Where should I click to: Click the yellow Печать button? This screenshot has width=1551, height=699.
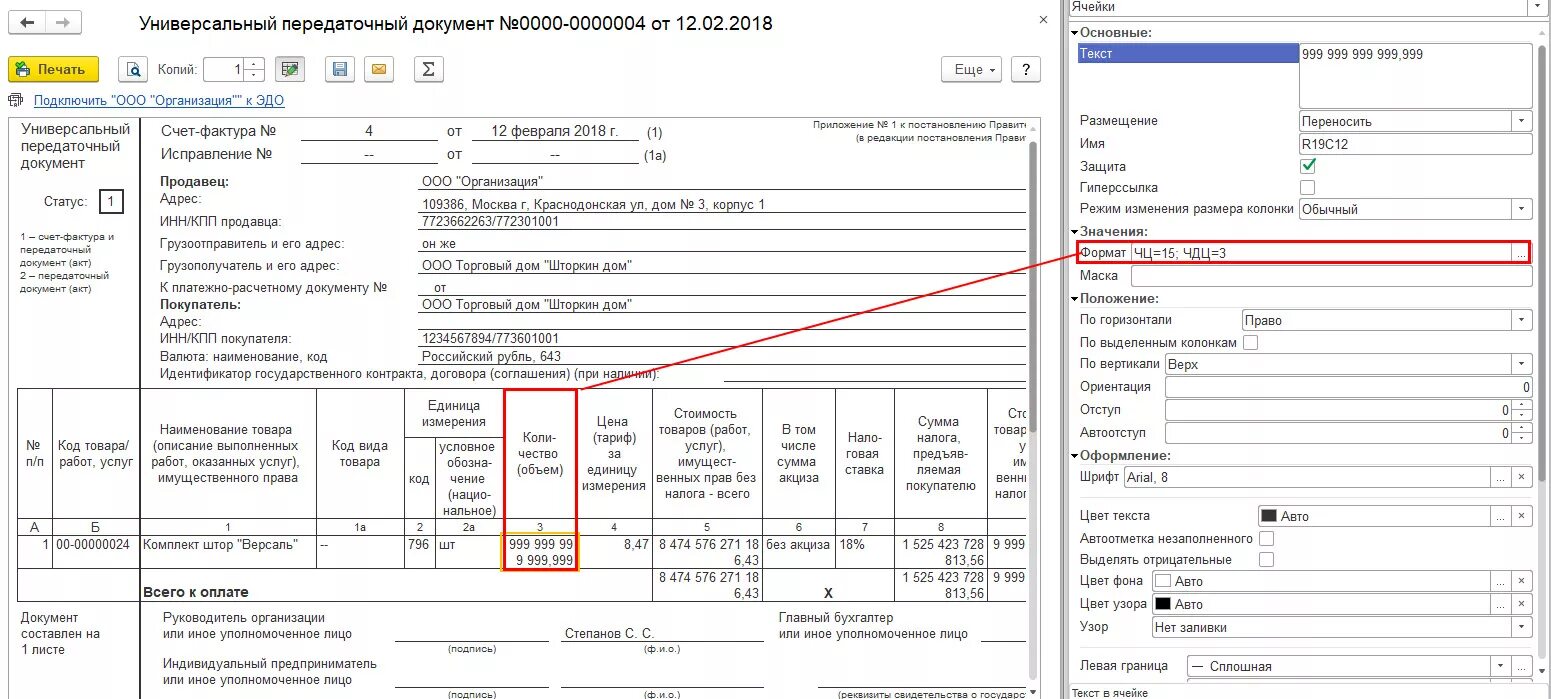click(54, 70)
